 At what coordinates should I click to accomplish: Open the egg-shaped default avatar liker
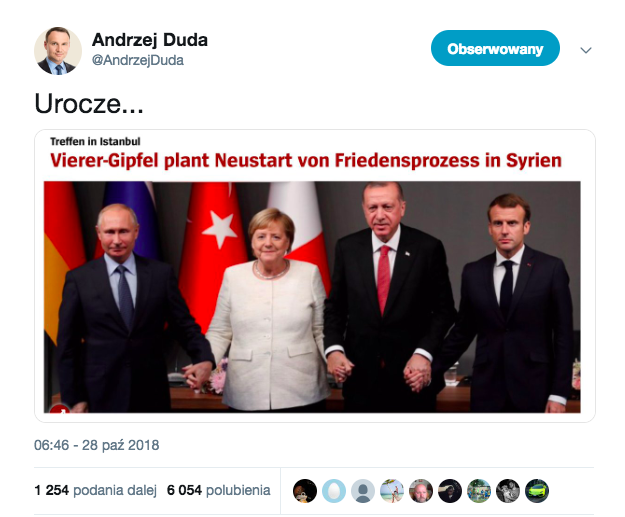tap(334, 491)
